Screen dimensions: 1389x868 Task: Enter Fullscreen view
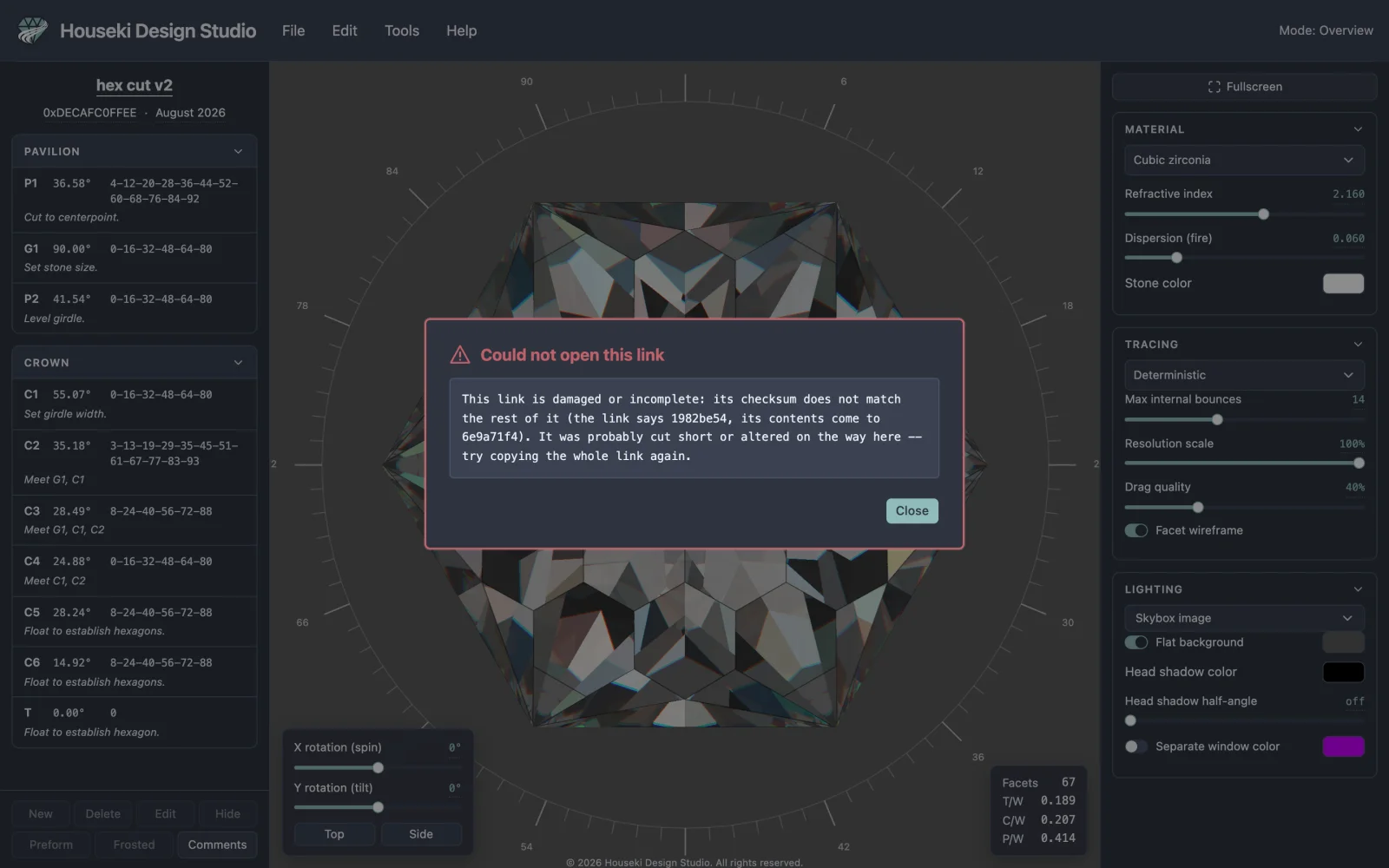coord(1245,87)
